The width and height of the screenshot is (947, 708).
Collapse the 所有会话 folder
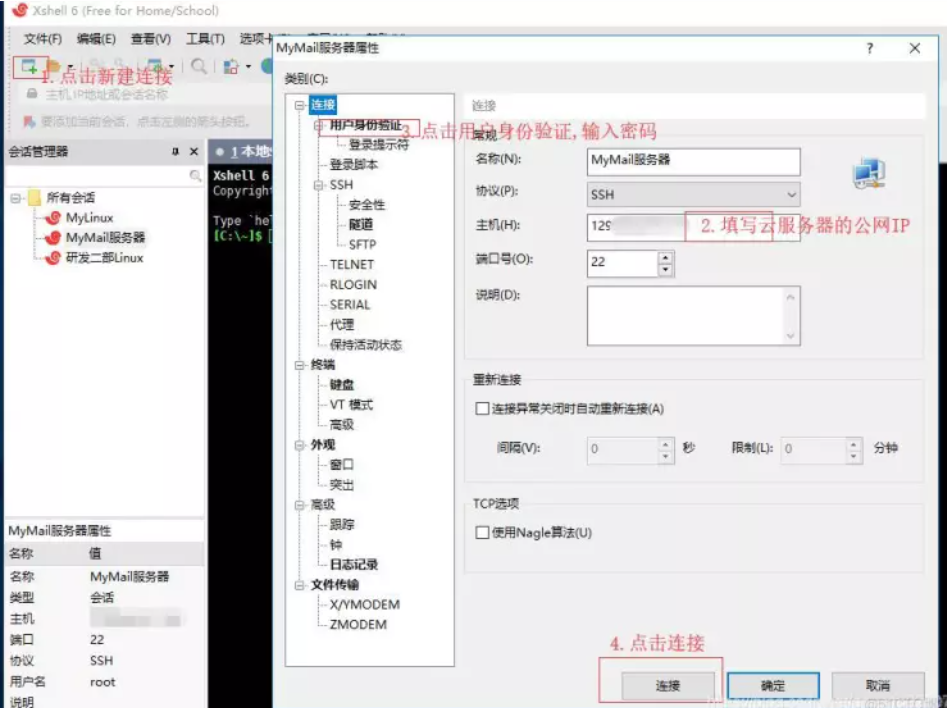coord(15,198)
